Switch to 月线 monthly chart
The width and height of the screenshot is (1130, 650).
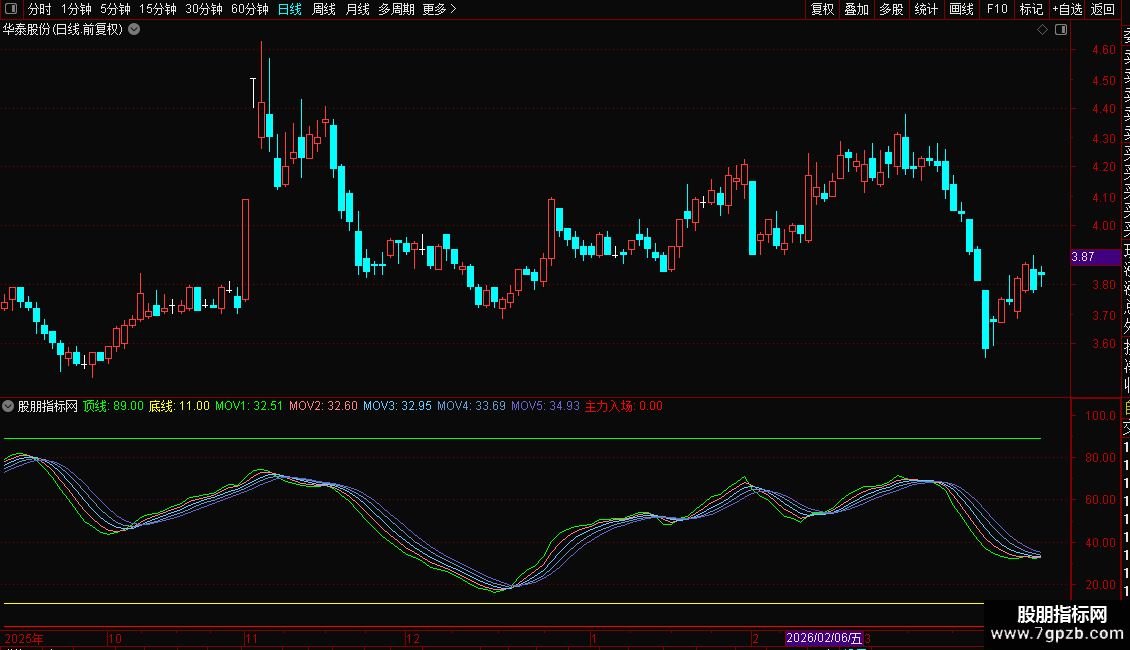[357, 9]
